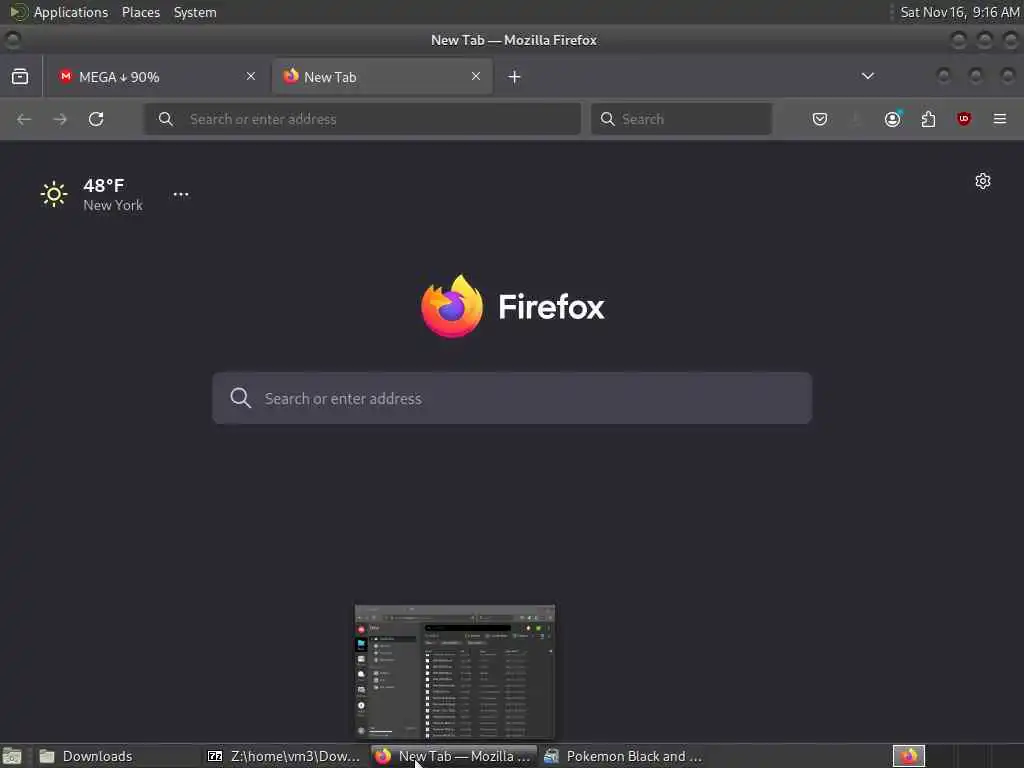1024x768 pixels.
Task: Click the MEGA tab favicon
Action: point(65,76)
